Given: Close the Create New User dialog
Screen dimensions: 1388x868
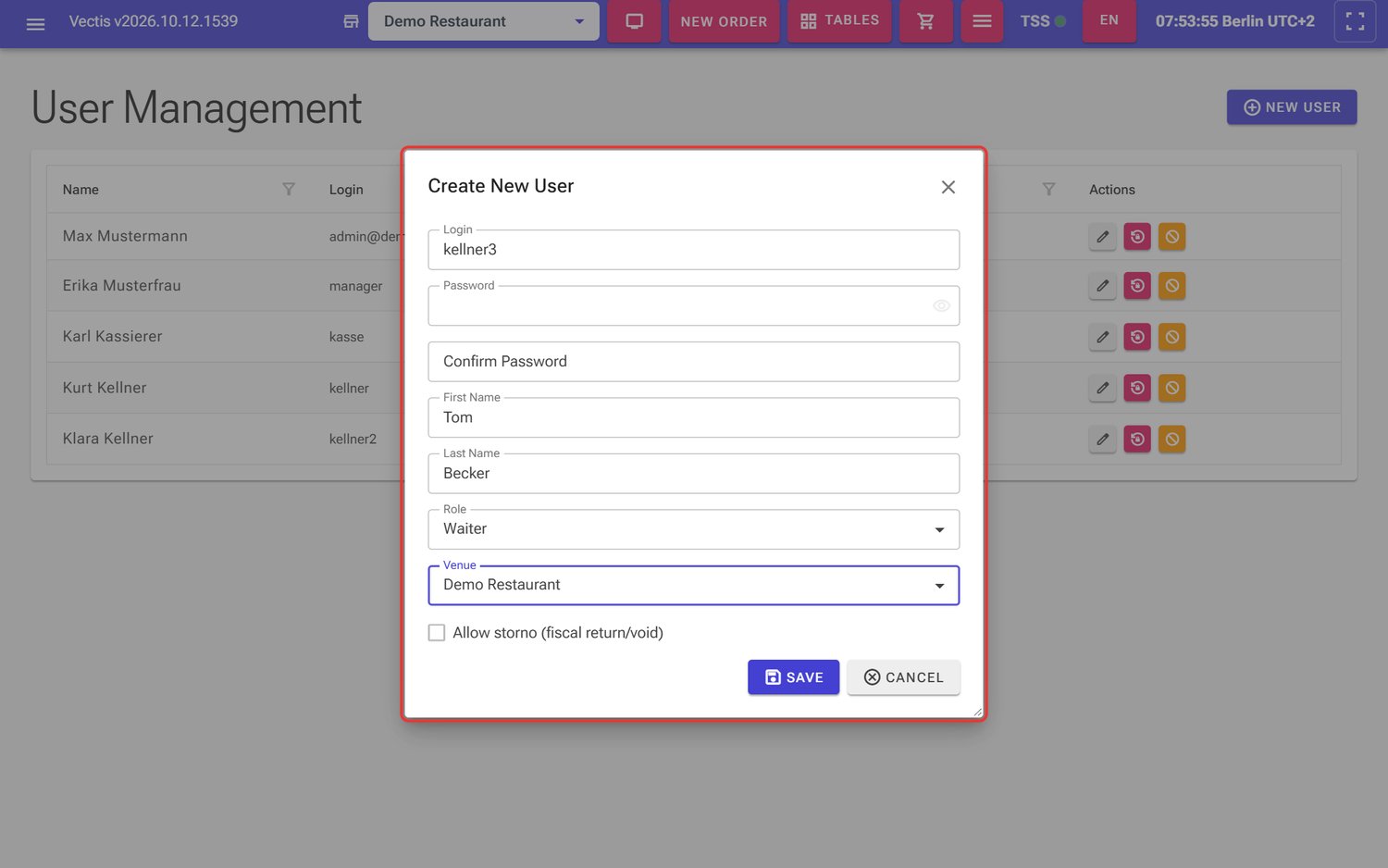Looking at the screenshot, I should tap(948, 187).
